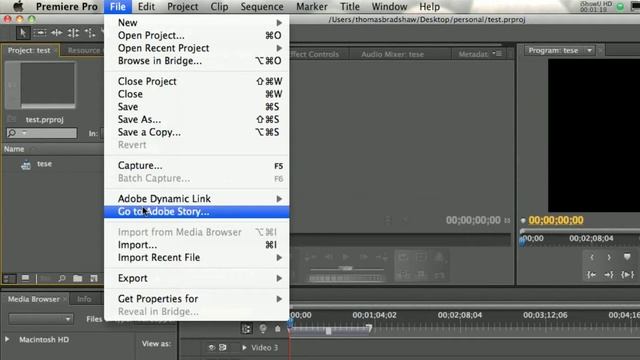Screen dimensions: 640x360
Task: Go to Out point in Program monitor
Action: 609,275
